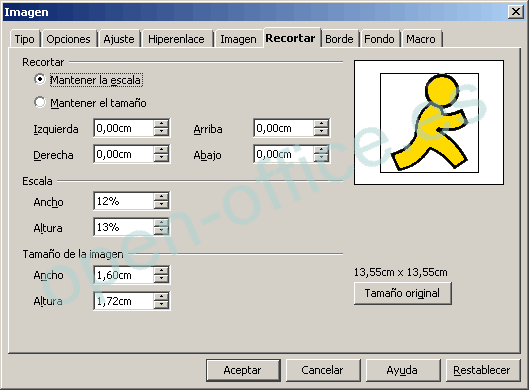This screenshot has height=390, width=529.
Task: Increase Abajo crop with up arrow
Action: pyautogui.click(x=321, y=150)
